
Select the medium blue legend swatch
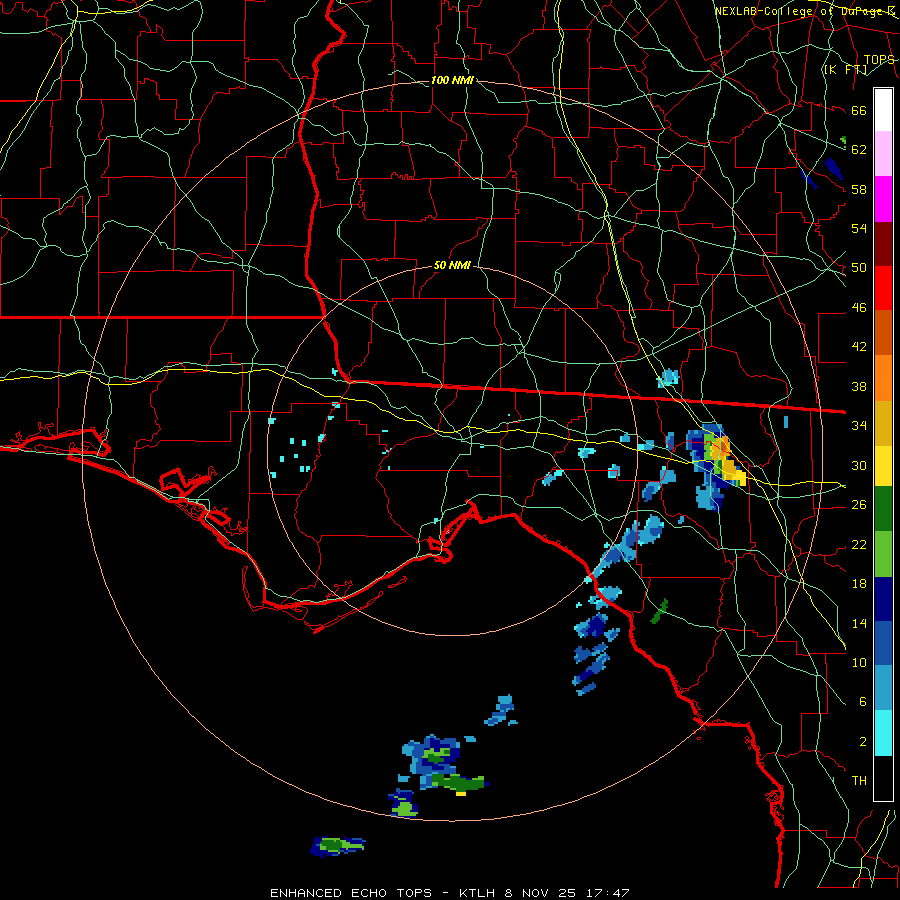(883, 643)
